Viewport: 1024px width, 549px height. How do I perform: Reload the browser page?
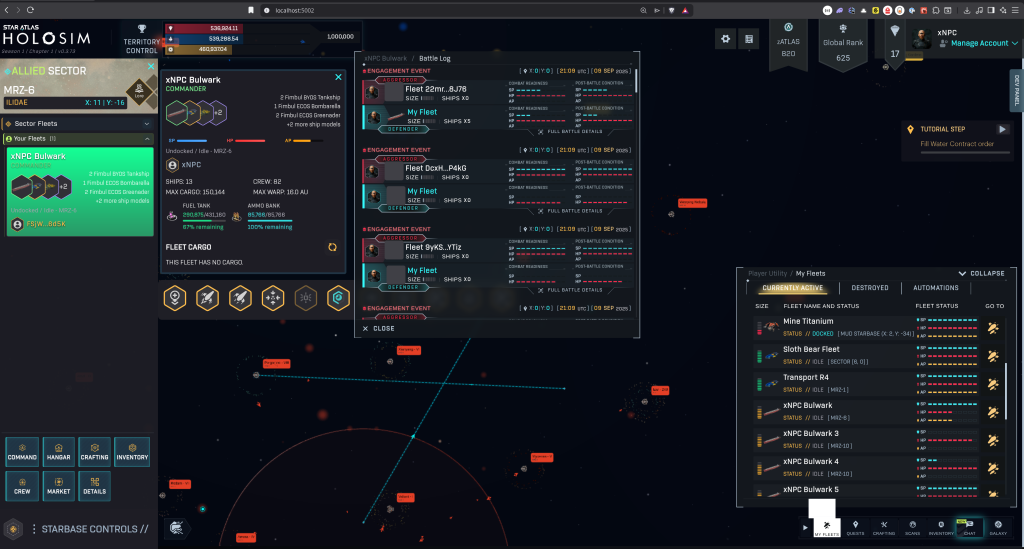[x=30, y=10]
